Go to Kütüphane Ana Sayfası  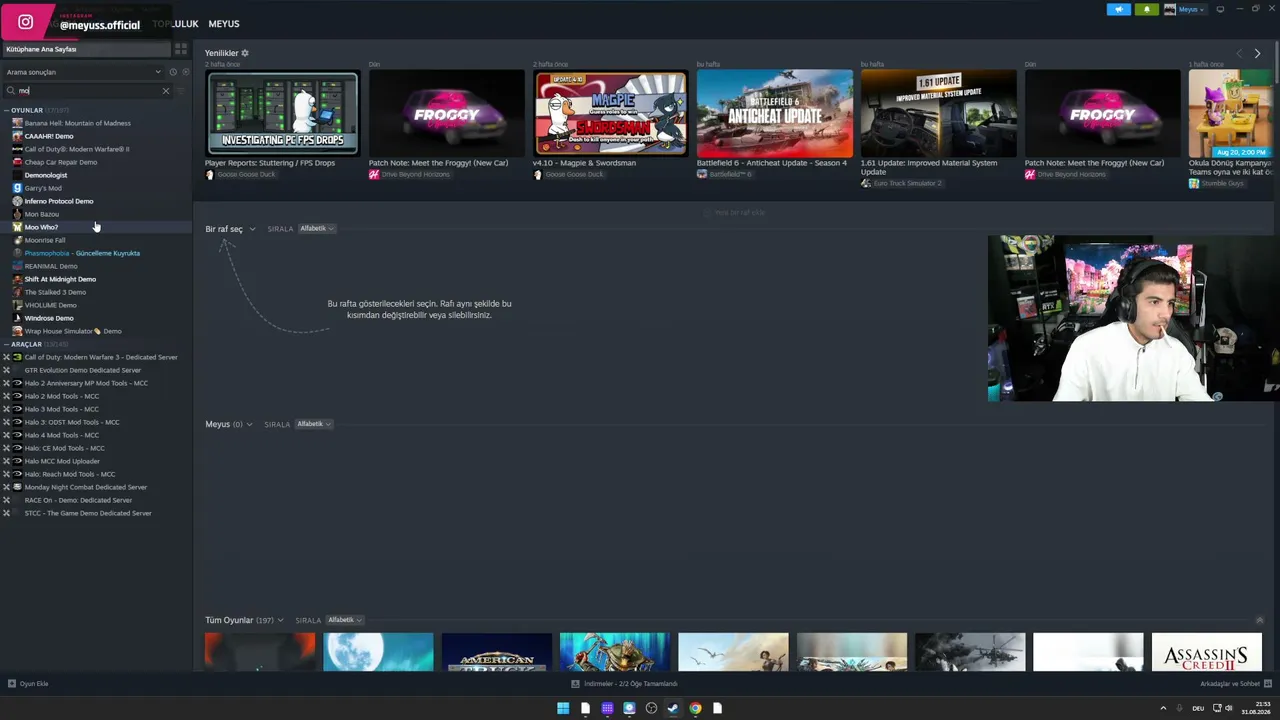point(86,49)
